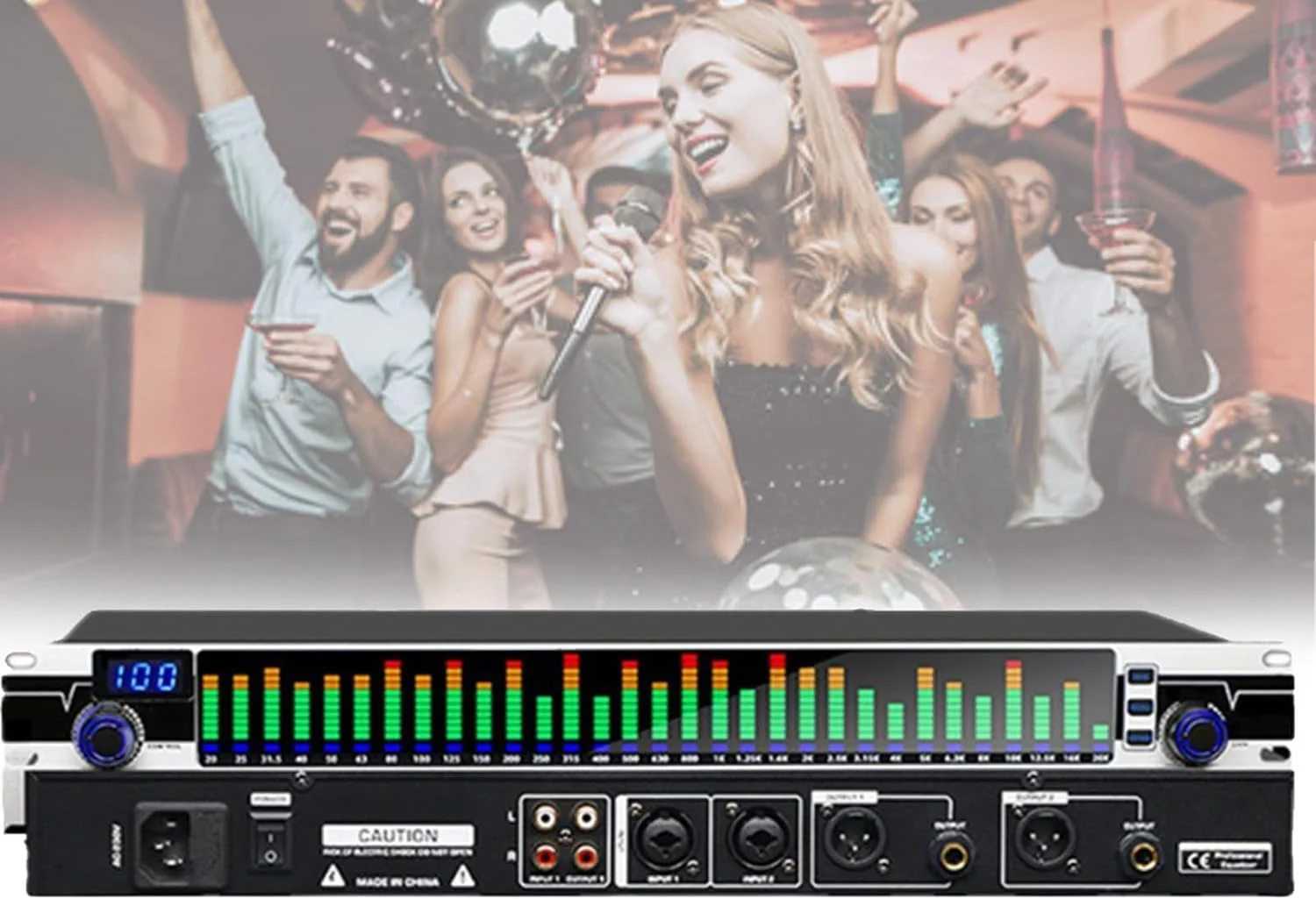Click the Input 1 combo XLR jack
Screen dimensions: 1316x899
point(664,840)
